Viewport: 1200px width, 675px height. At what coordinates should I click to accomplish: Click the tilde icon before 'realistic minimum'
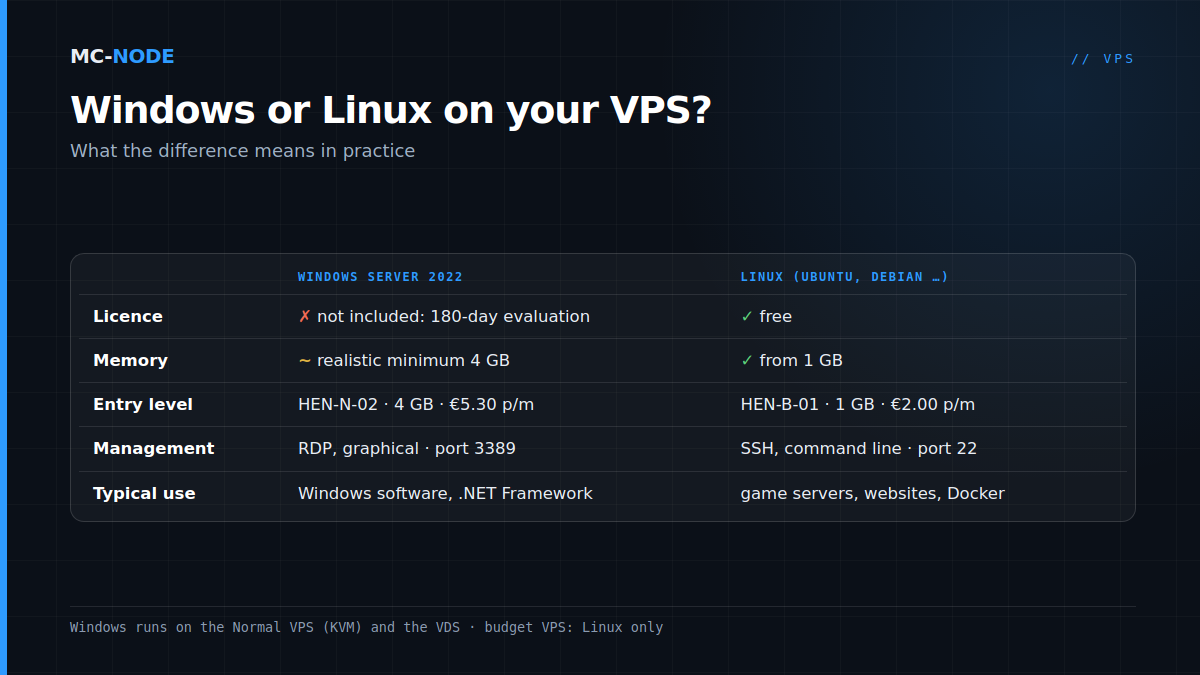coord(305,360)
